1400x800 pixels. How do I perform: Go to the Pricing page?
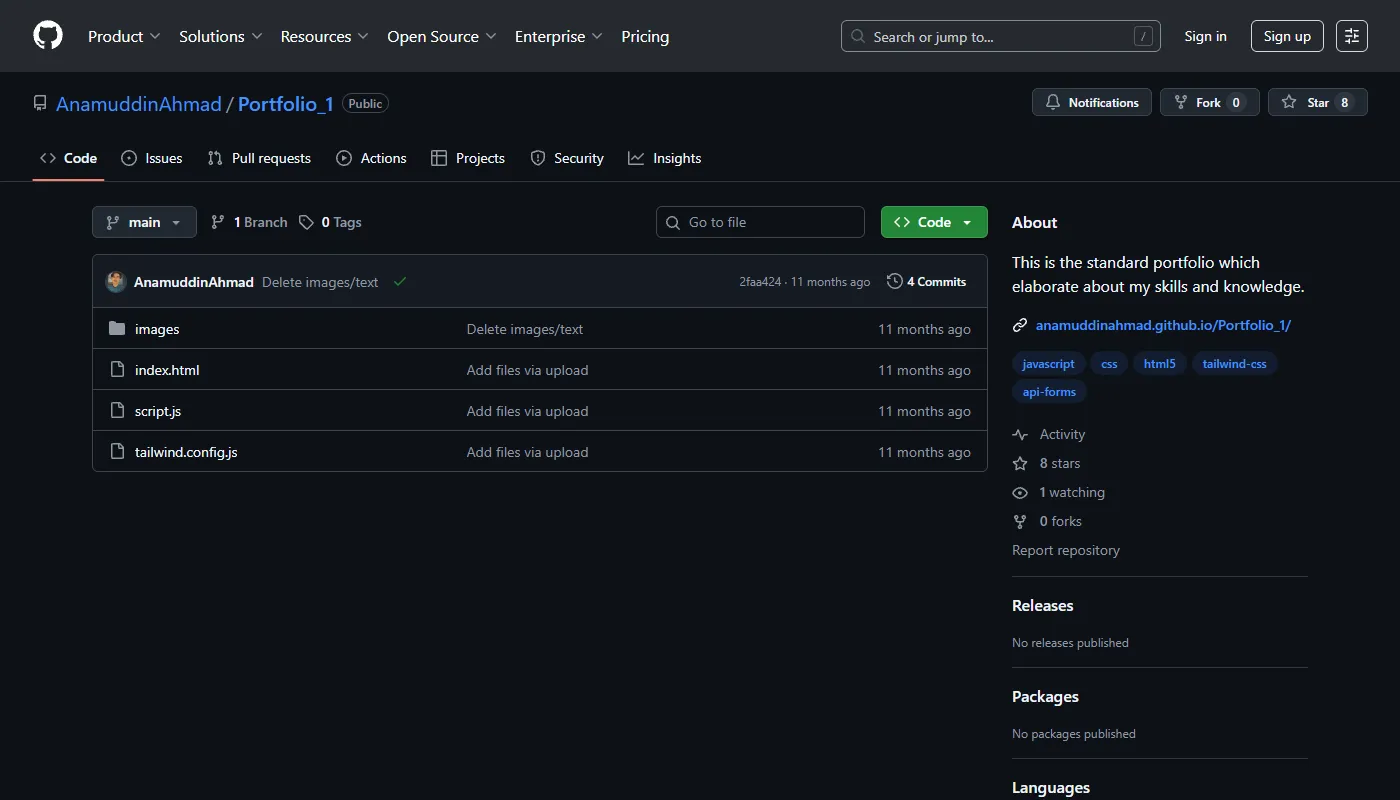tap(645, 36)
